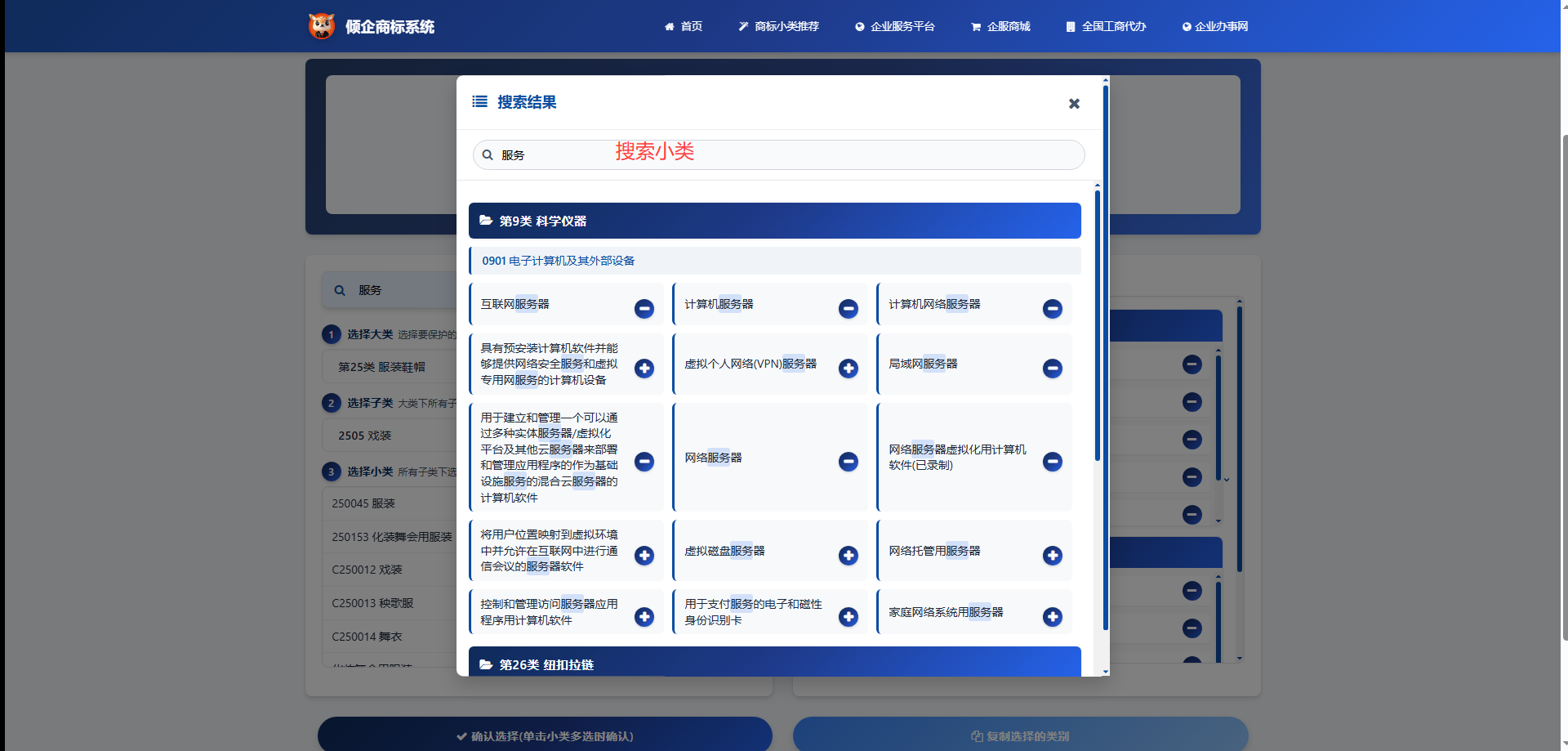Open 商标小类推荐 navigation item
This screenshot has width=1568, height=751.
778,26
